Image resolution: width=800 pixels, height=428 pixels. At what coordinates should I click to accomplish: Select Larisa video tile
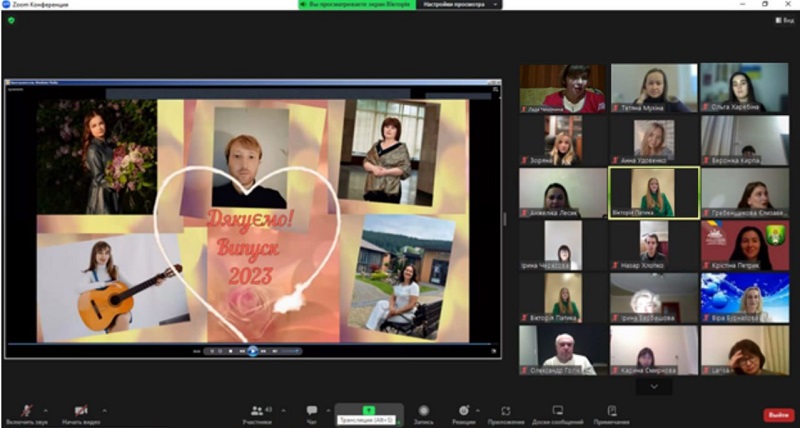744,350
